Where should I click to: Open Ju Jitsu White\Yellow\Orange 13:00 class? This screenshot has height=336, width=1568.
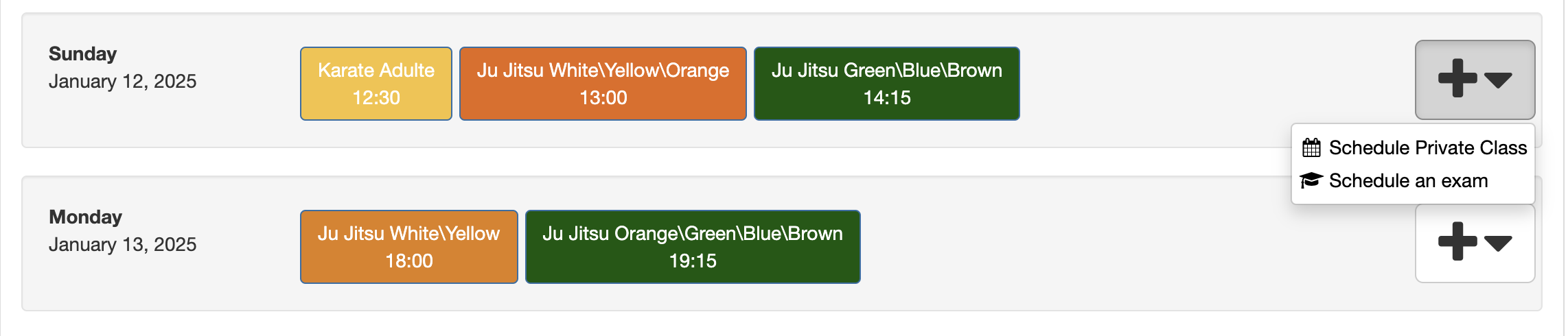click(x=602, y=84)
